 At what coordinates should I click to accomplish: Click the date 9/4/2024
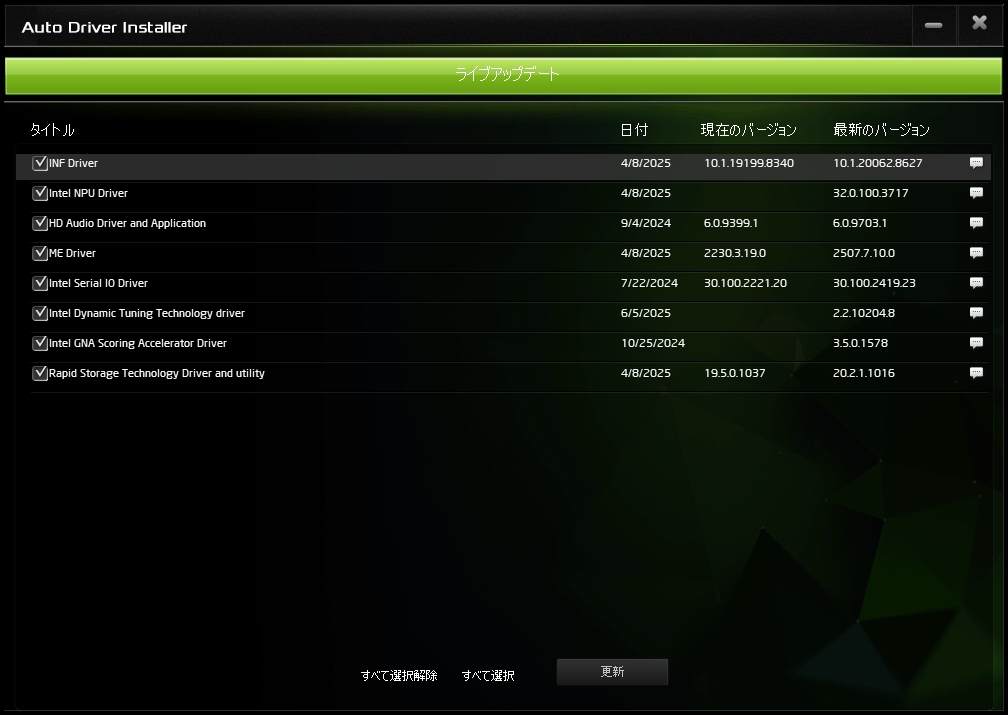pos(645,223)
